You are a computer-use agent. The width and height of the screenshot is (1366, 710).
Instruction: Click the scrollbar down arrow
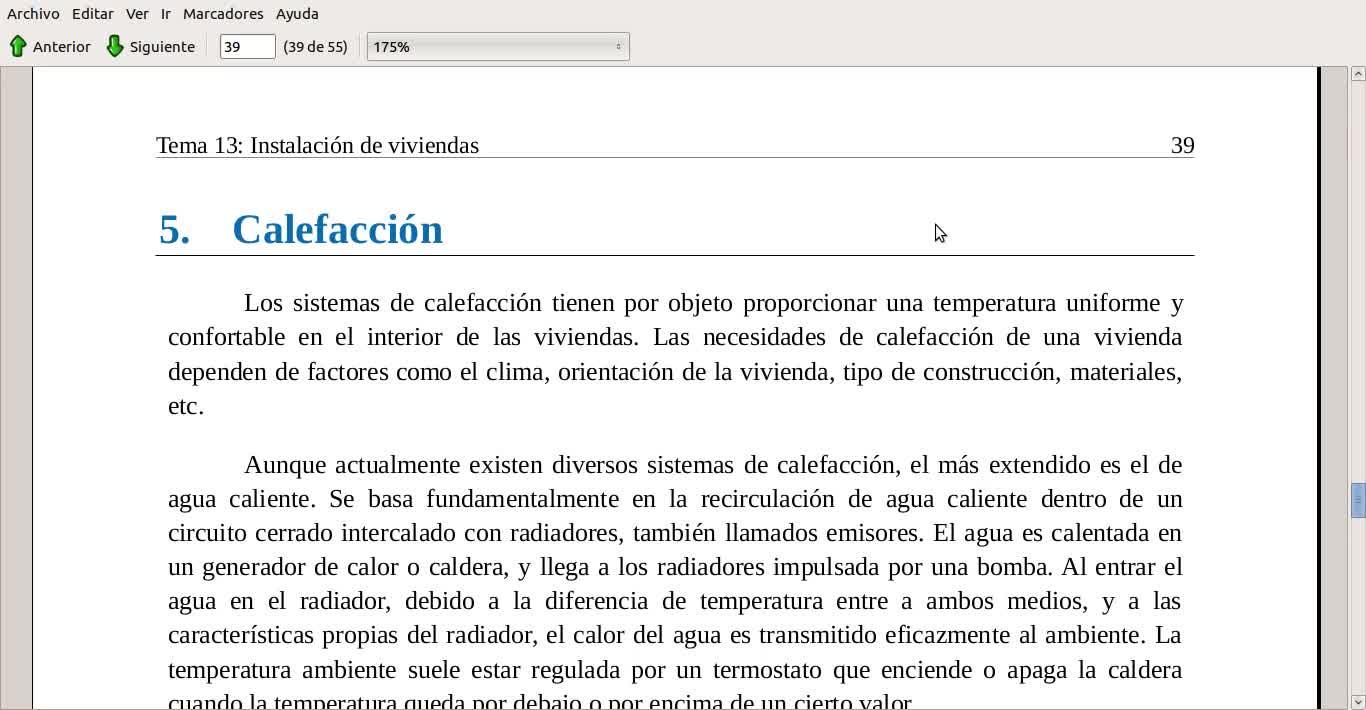[x=1358, y=701]
